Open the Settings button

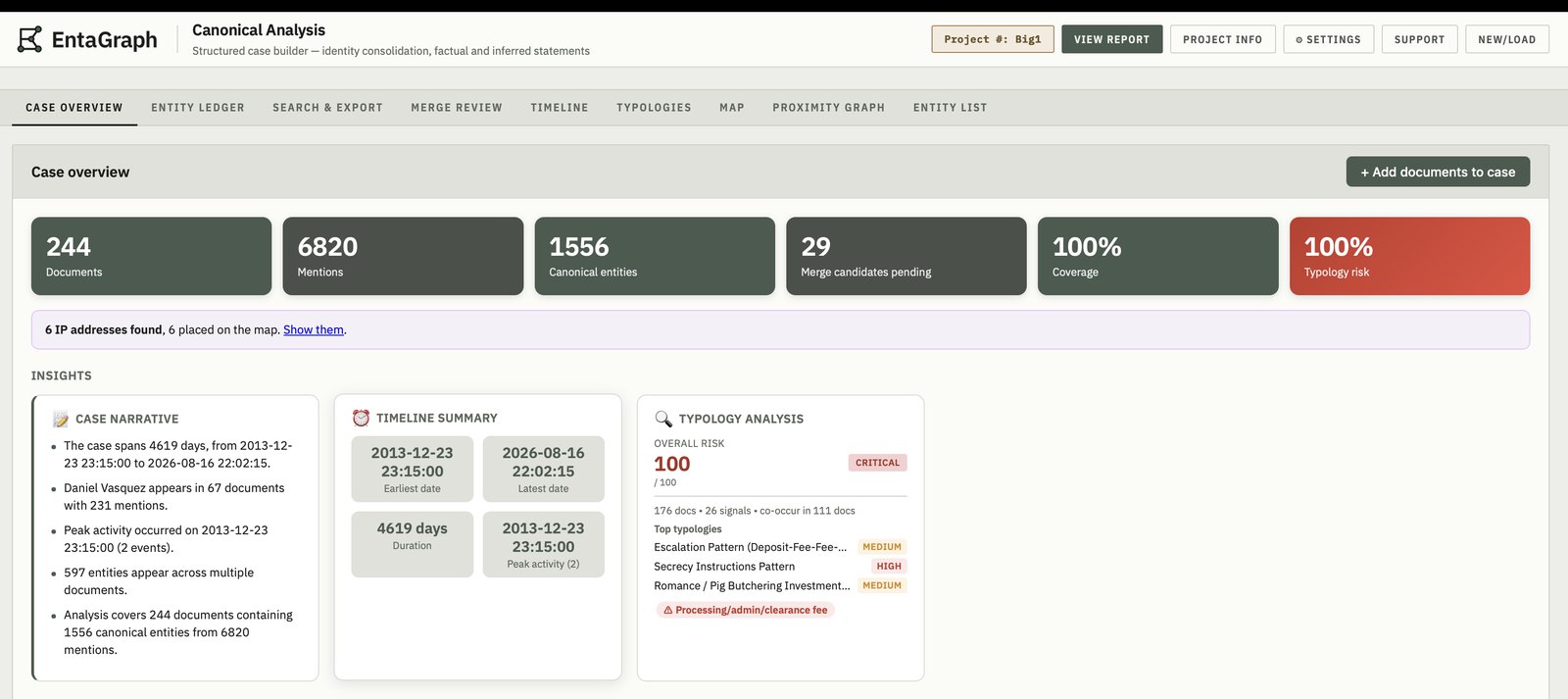(x=1329, y=39)
